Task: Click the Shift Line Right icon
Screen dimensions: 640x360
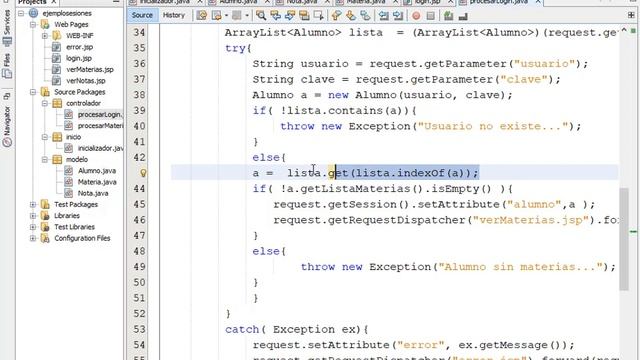Action: click(x=398, y=16)
